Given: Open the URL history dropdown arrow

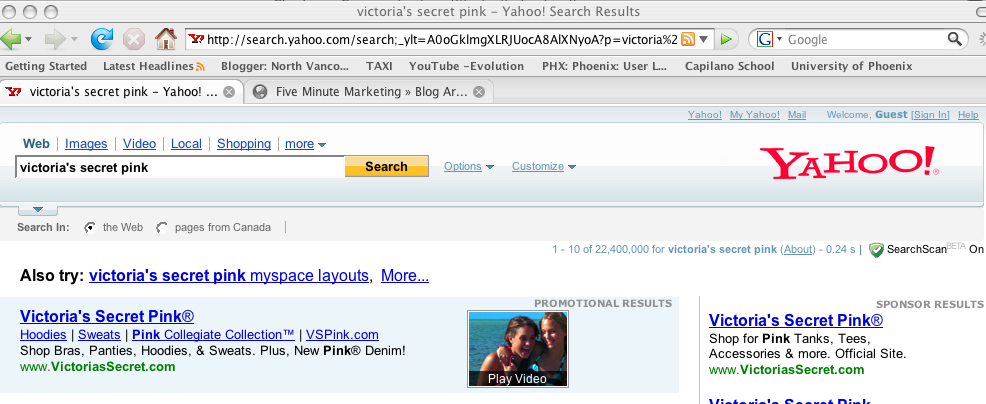Looking at the screenshot, I should coord(705,39).
